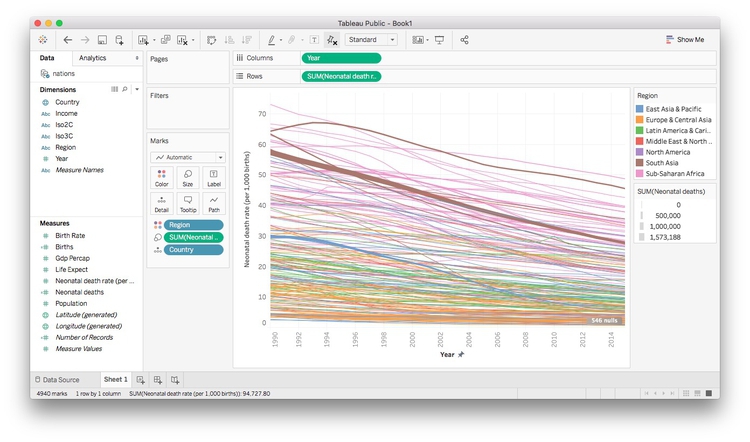Switch the Dimensions list view icon

(114, 89)
